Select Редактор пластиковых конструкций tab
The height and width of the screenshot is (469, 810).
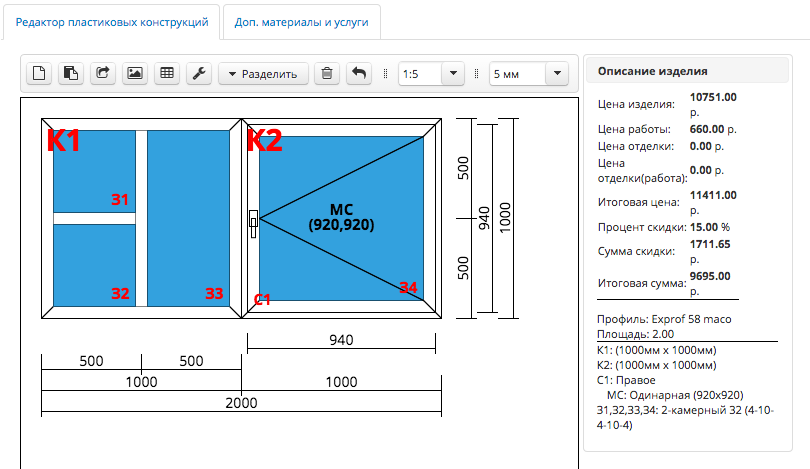[x=111, y=21]
